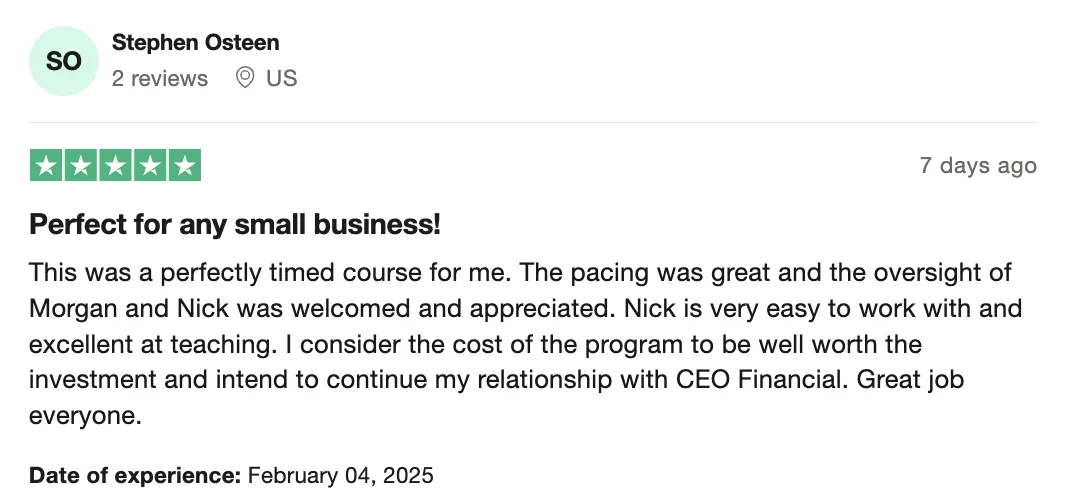The image size is (1070, 504).
Task: Click the fourth green rating star
Action: (150, 166)
